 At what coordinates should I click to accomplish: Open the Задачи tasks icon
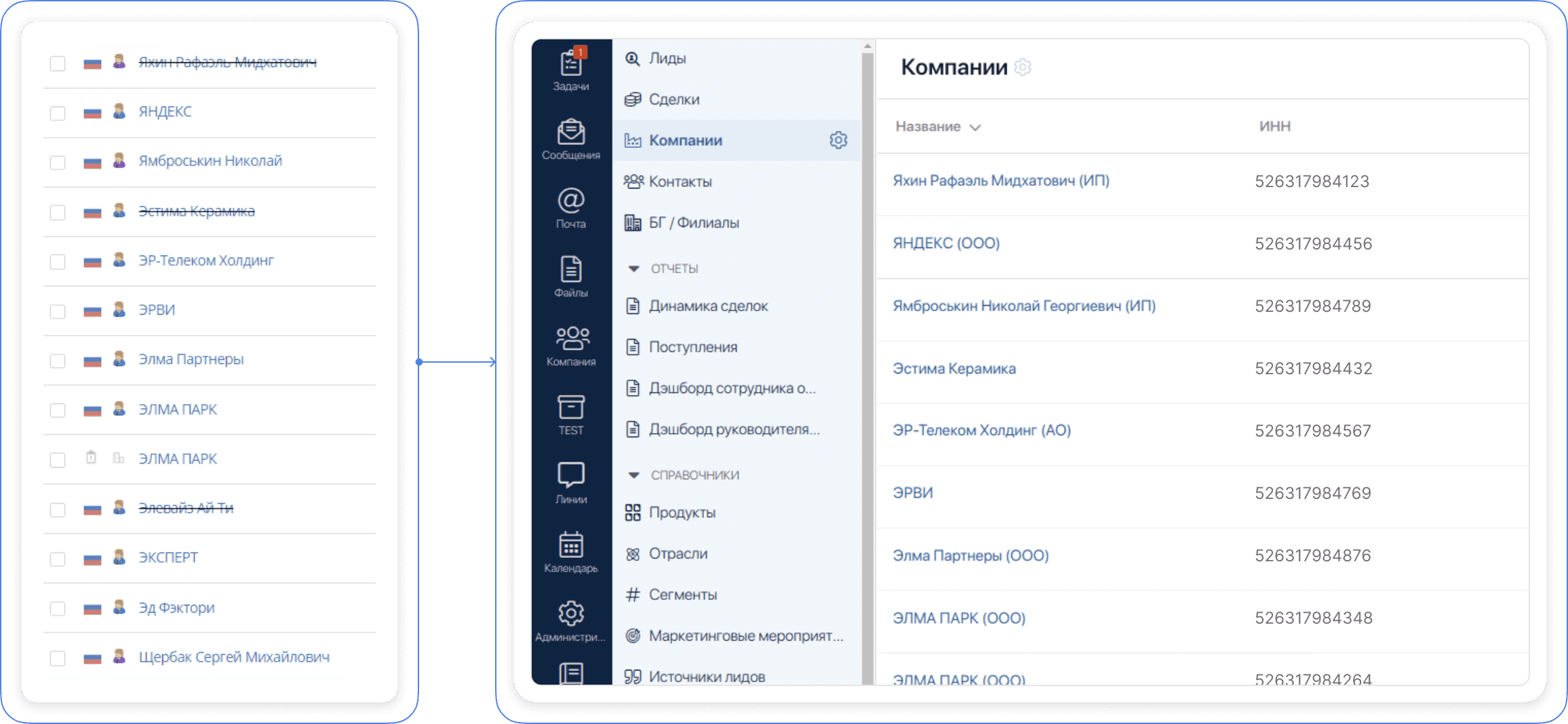pos(571,64)
